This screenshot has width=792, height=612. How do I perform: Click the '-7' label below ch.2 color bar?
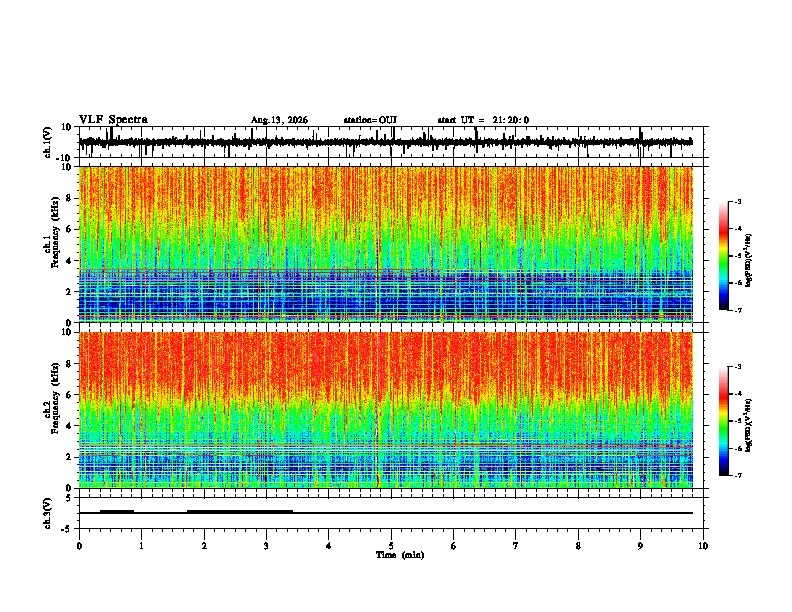point(737,476)
